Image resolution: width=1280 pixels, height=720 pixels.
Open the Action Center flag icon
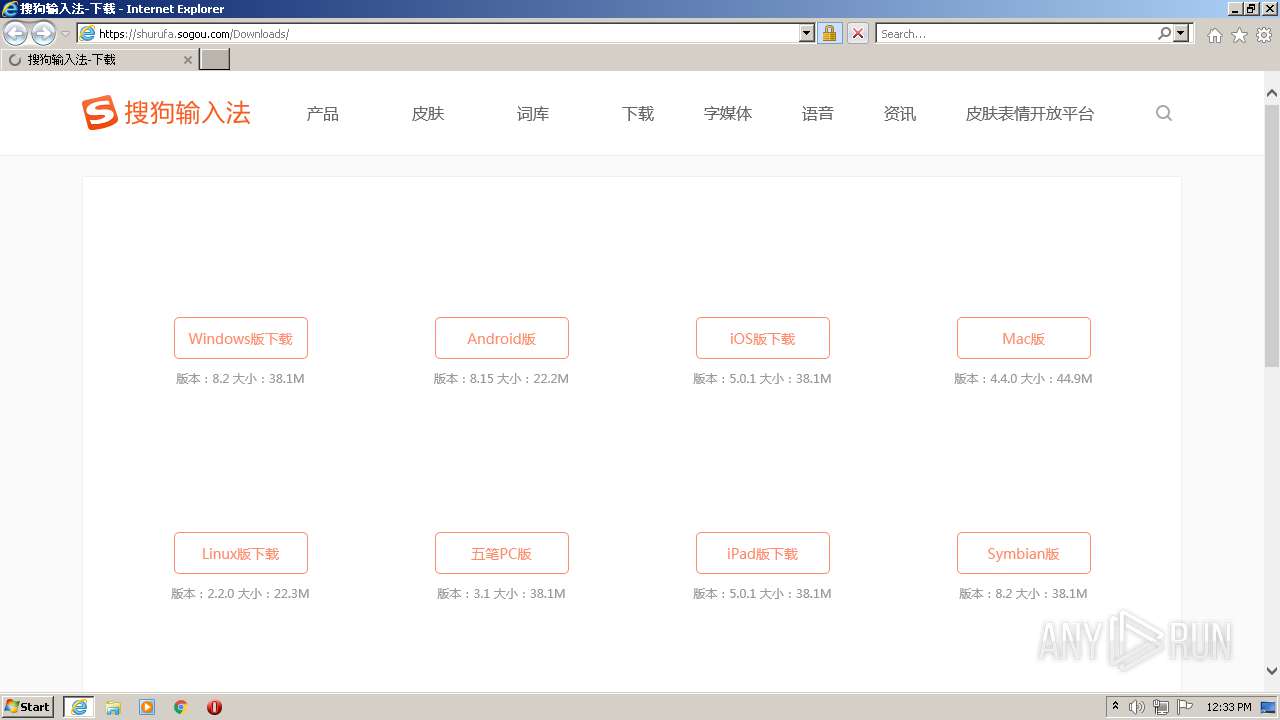[x=1185, y=707]
